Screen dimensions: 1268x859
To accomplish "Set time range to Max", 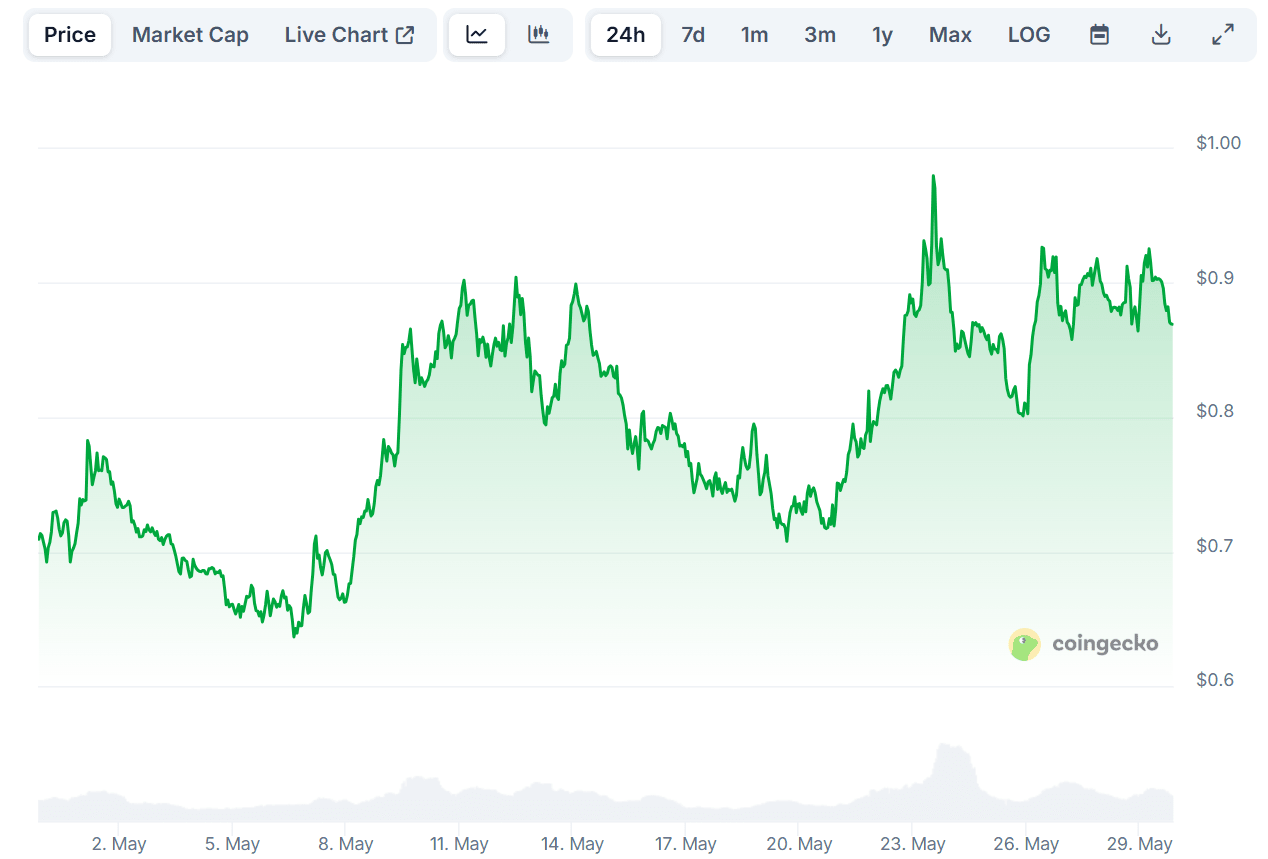I will coord(950,35).
